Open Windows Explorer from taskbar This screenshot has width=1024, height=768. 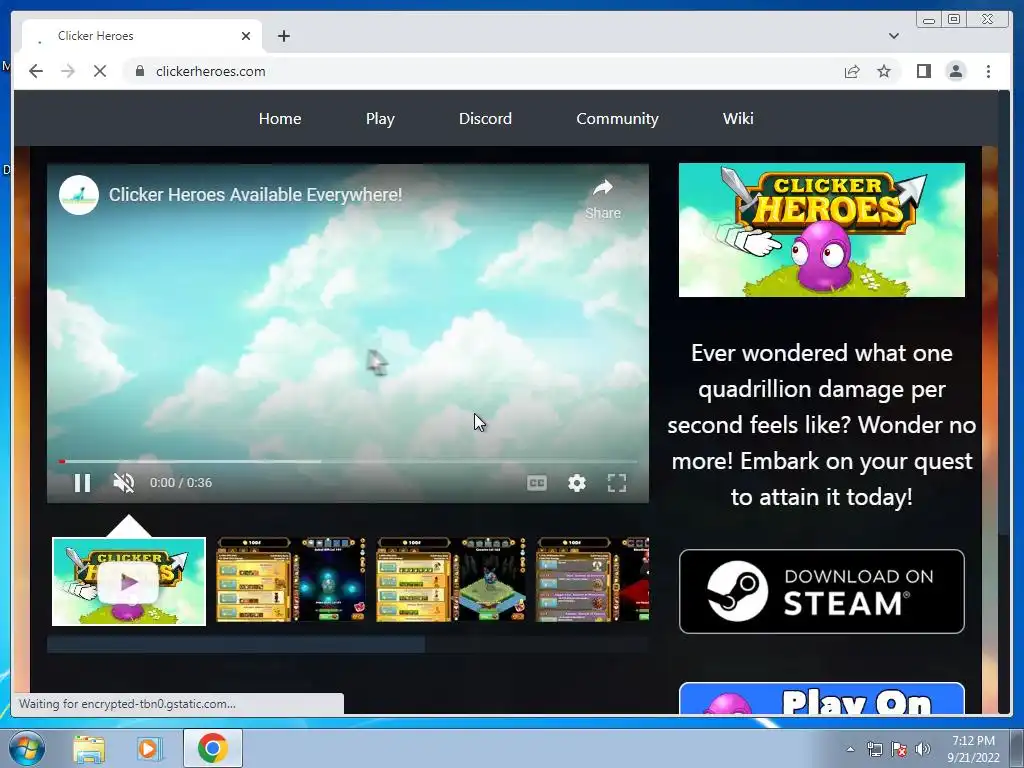[x=89, y=748]
